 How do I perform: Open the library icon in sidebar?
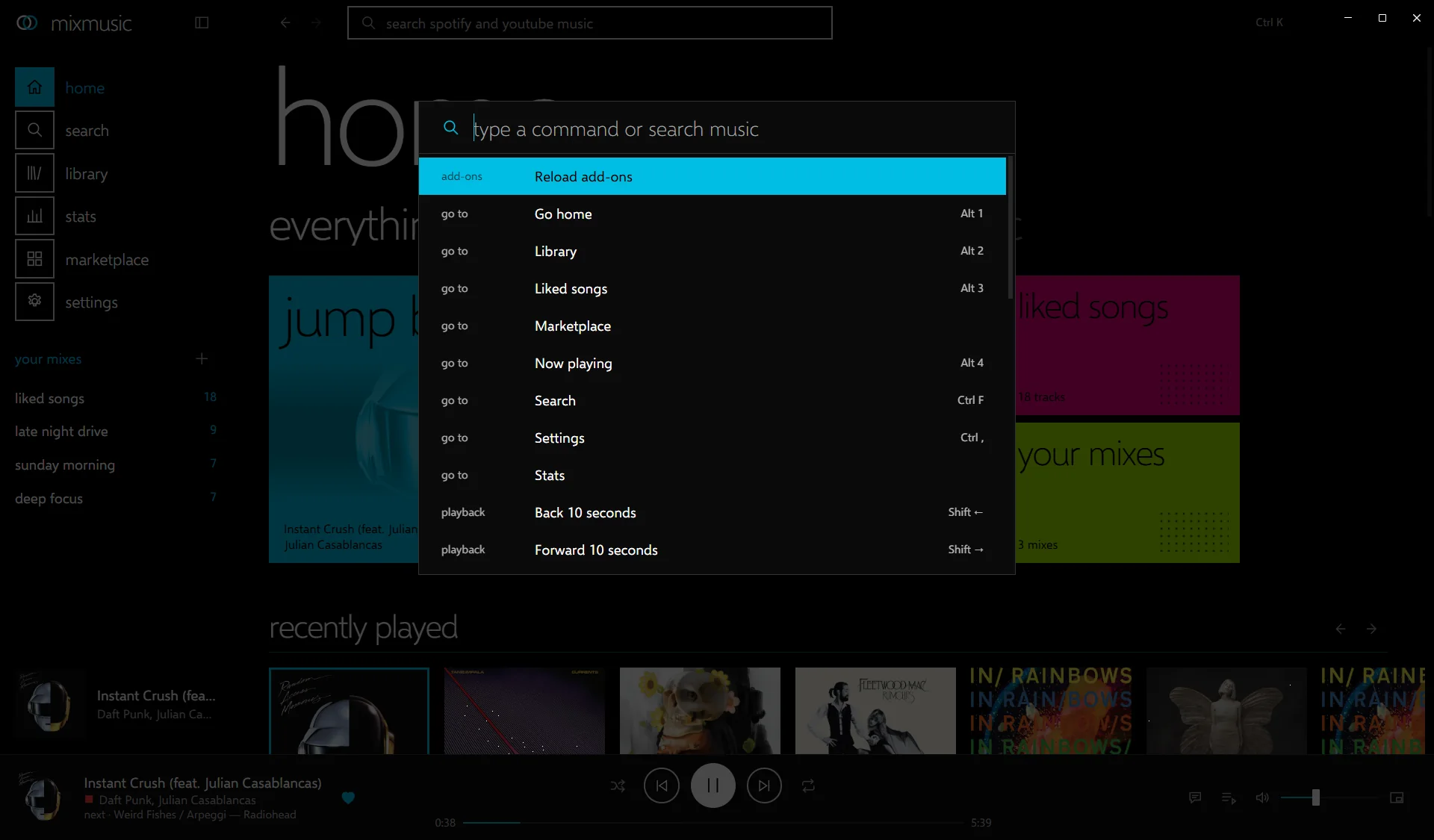point(34,173)
